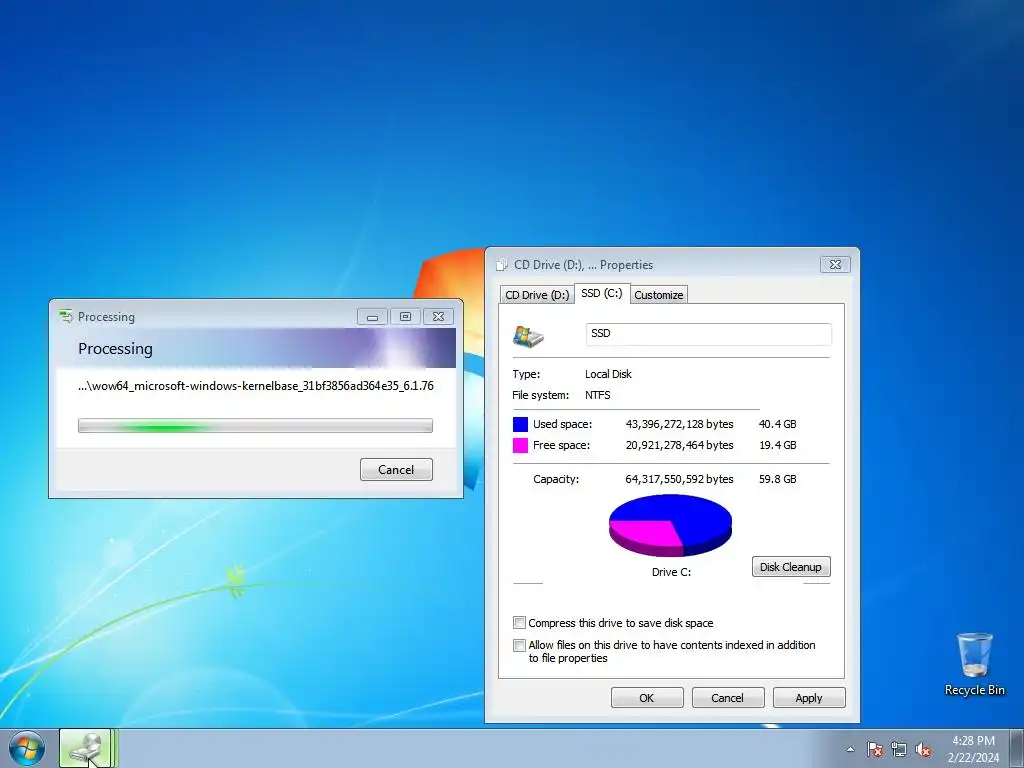This screenshot has height=768, width=1024.
Task: Click the 43,396,272,128 bytes value
Action: click(679, 424)
